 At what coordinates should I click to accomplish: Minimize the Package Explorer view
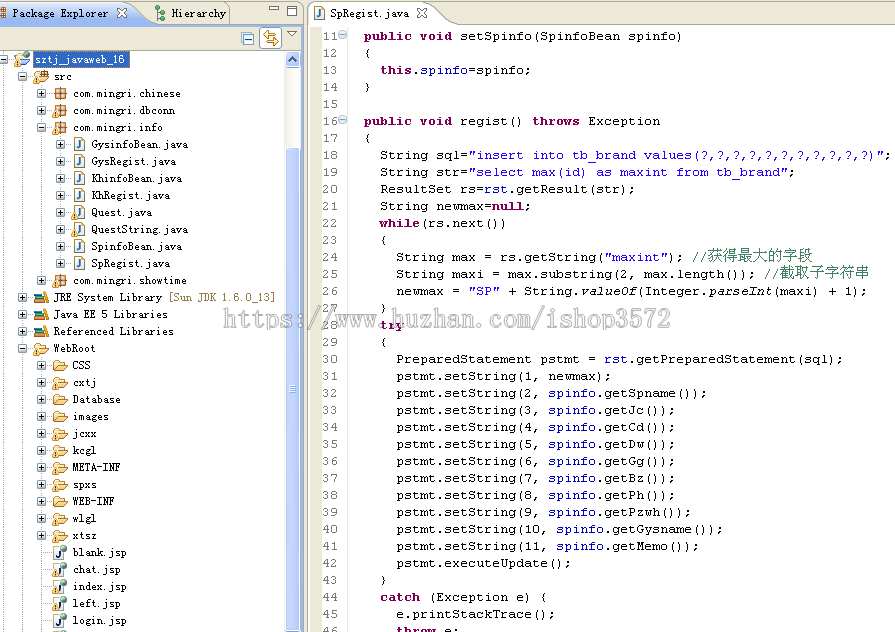tap(274, 9)
